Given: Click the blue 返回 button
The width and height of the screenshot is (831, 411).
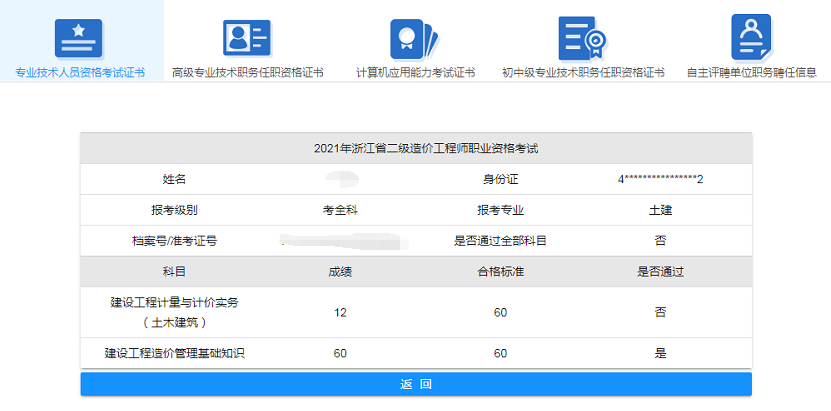Looking at the screenshot, I should 416,384.
